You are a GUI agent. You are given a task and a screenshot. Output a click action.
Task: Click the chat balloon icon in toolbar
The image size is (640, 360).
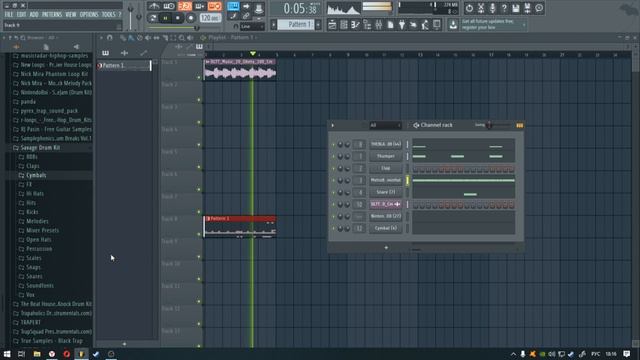pyautogui.click(x=539, y=8)
